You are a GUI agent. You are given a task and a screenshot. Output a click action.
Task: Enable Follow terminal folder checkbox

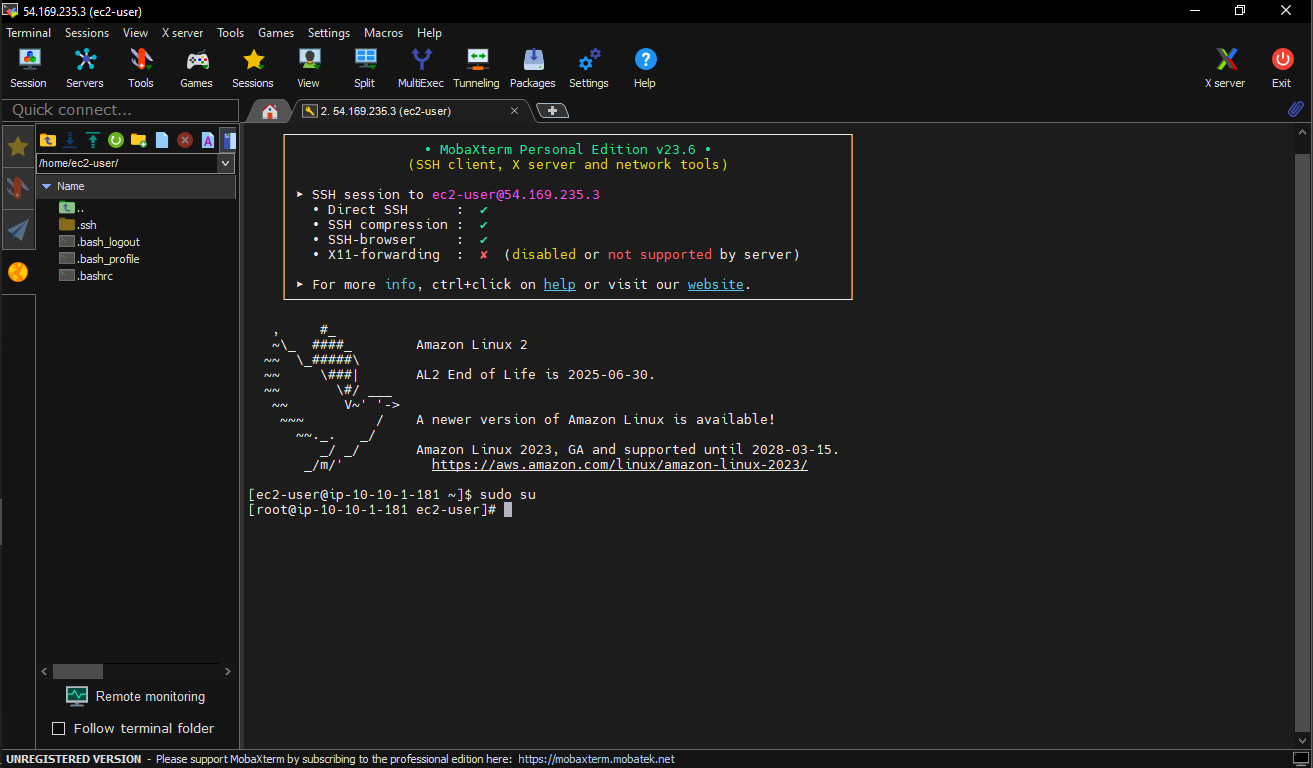pos(58,728)
